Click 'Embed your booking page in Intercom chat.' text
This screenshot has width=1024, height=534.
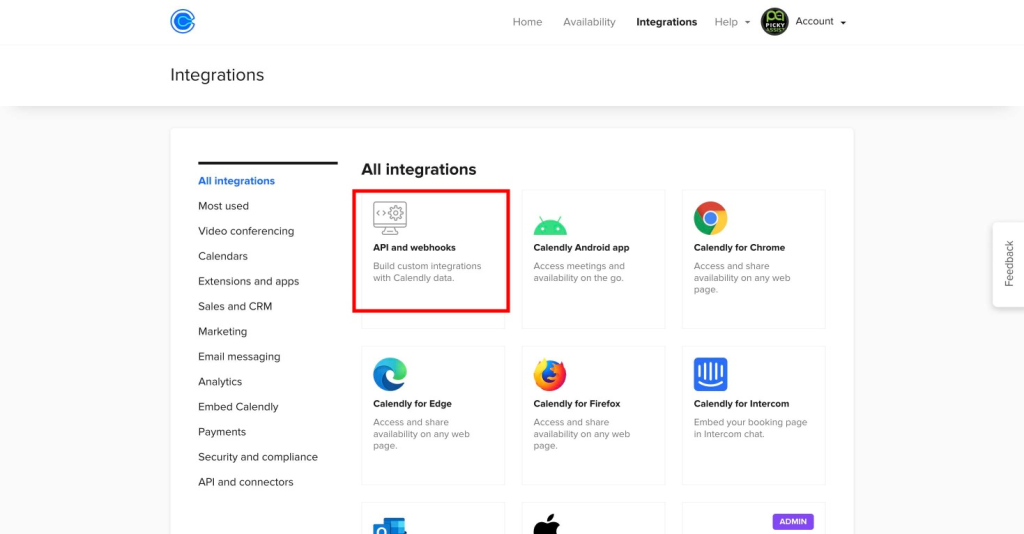750,428
